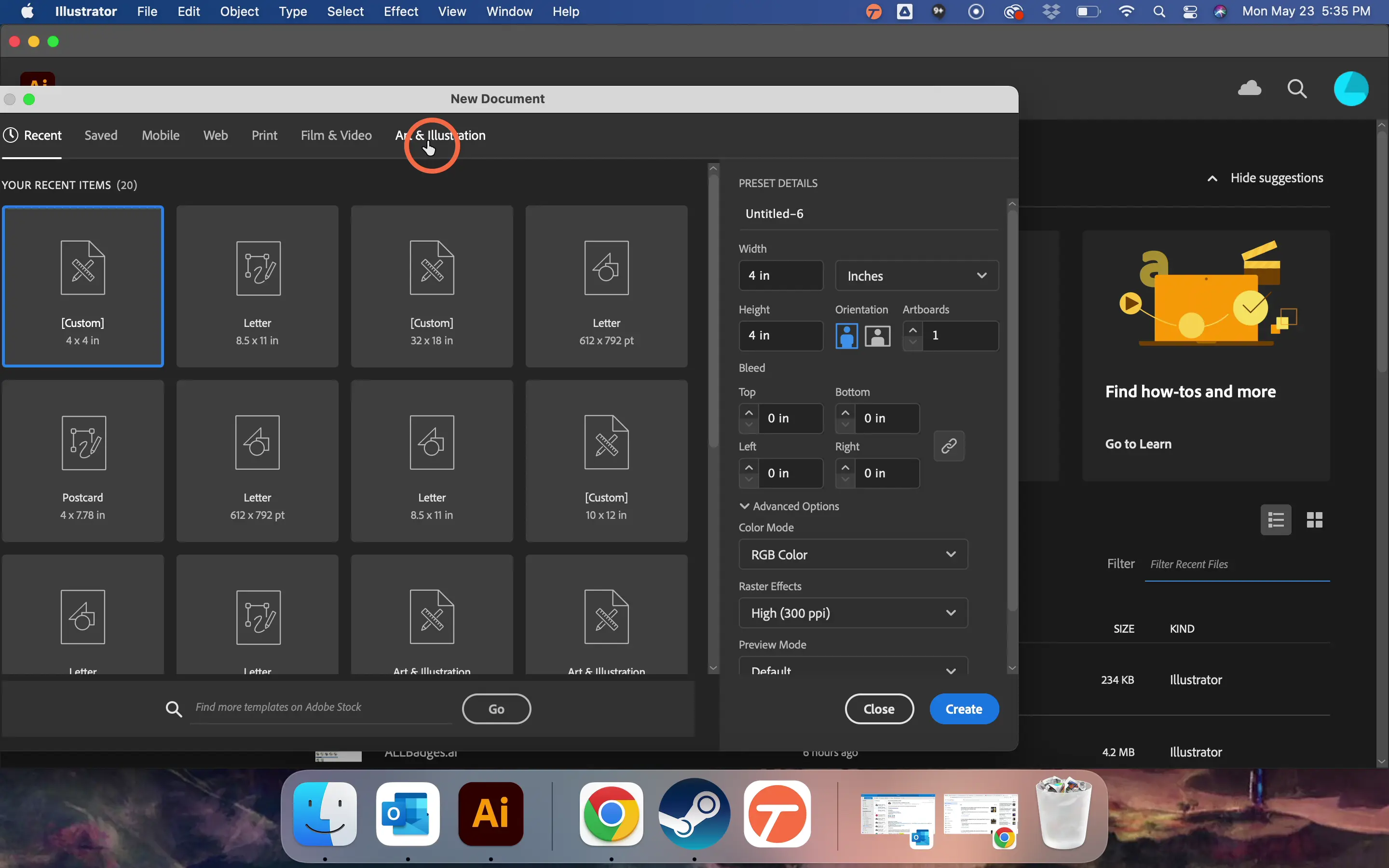Click the Wi-Fi menu bar icon

point(1126,12)
